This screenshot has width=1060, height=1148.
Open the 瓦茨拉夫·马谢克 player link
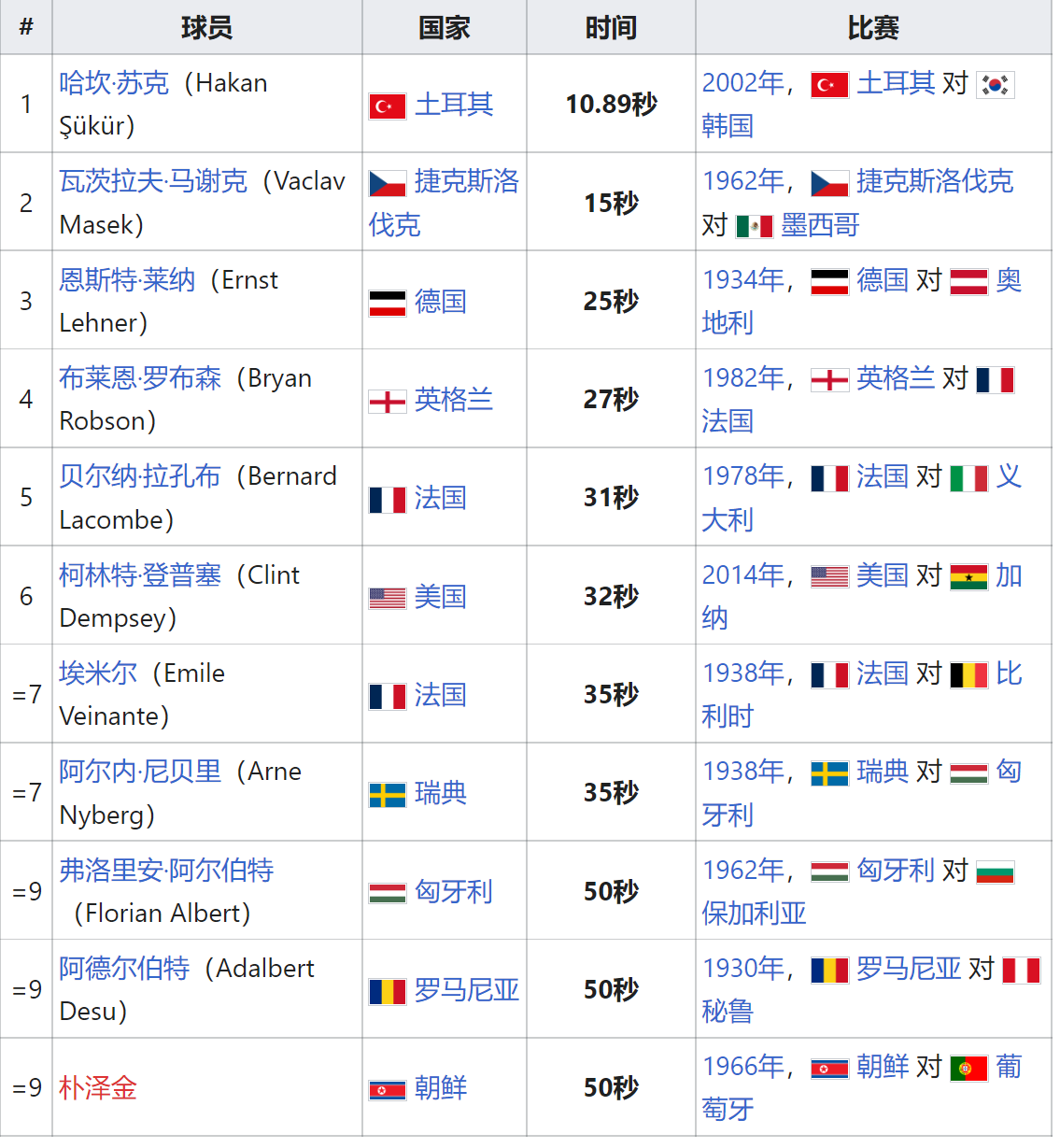(x=153, y=181)
